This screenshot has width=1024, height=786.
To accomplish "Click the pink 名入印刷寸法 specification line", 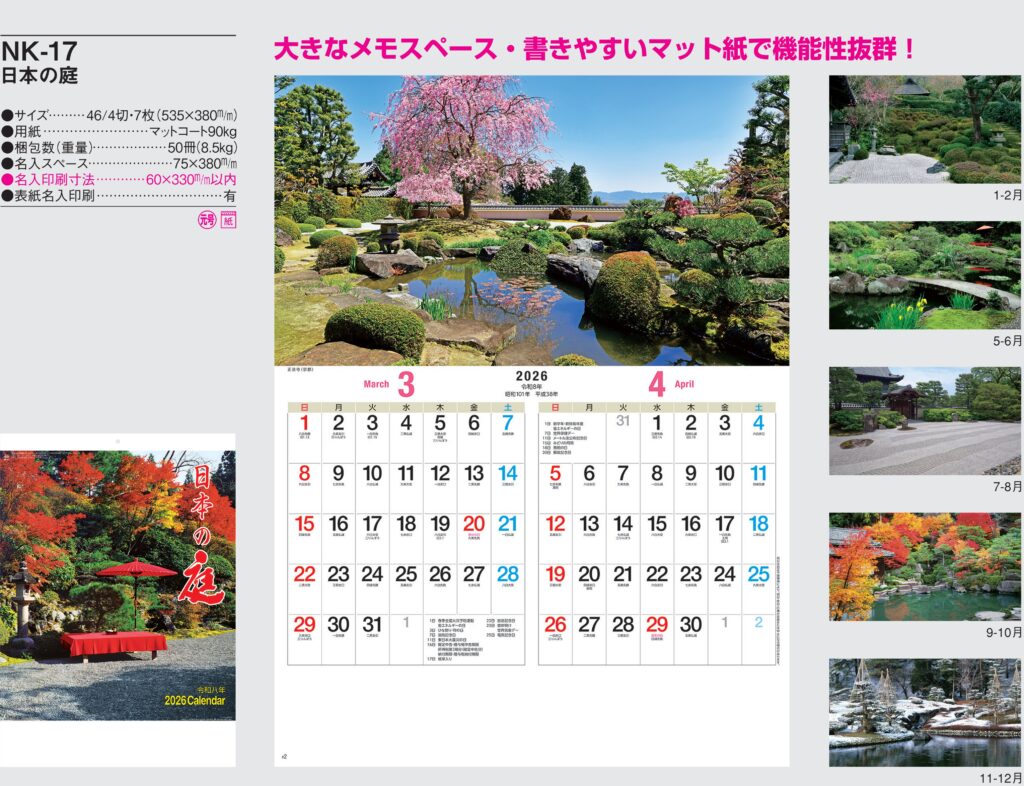I will pos(119,179).
